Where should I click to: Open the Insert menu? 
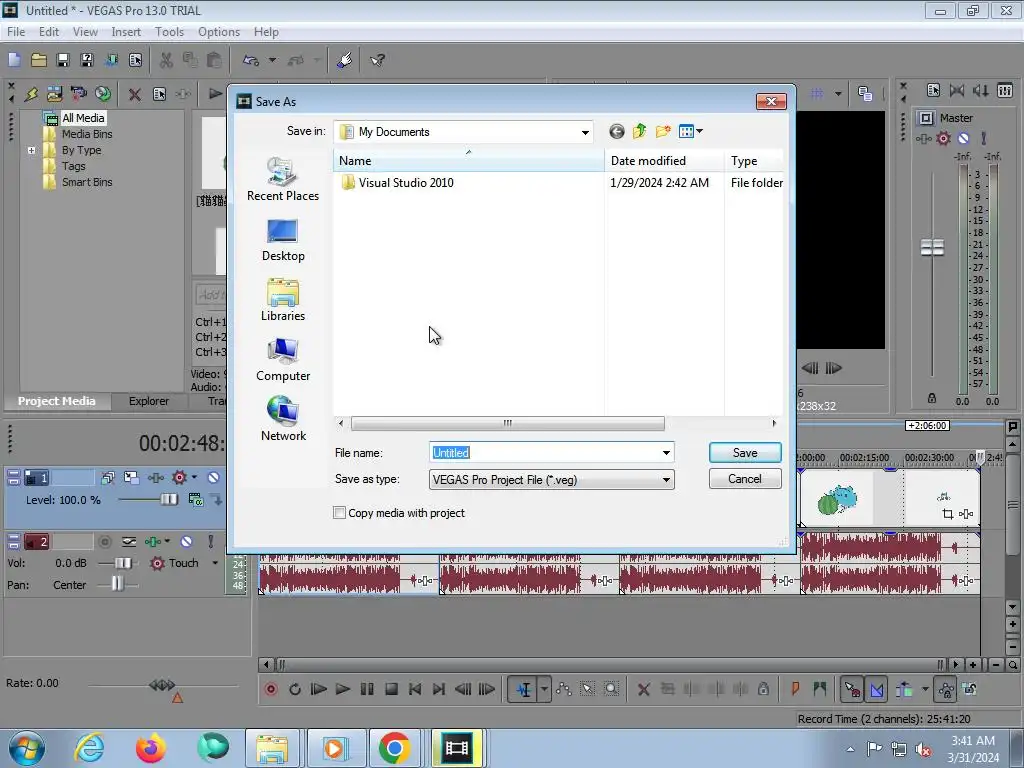[x=126, y=32]
